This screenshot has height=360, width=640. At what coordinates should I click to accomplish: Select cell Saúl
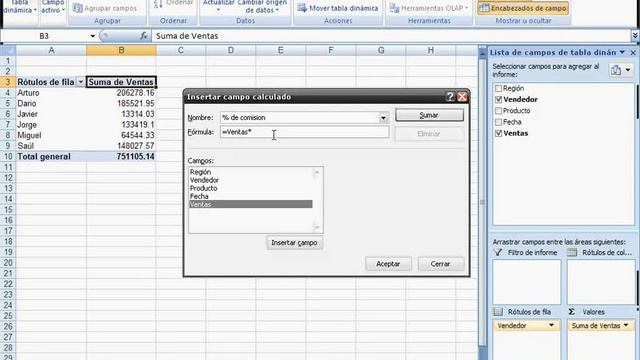tap(51, 146)
